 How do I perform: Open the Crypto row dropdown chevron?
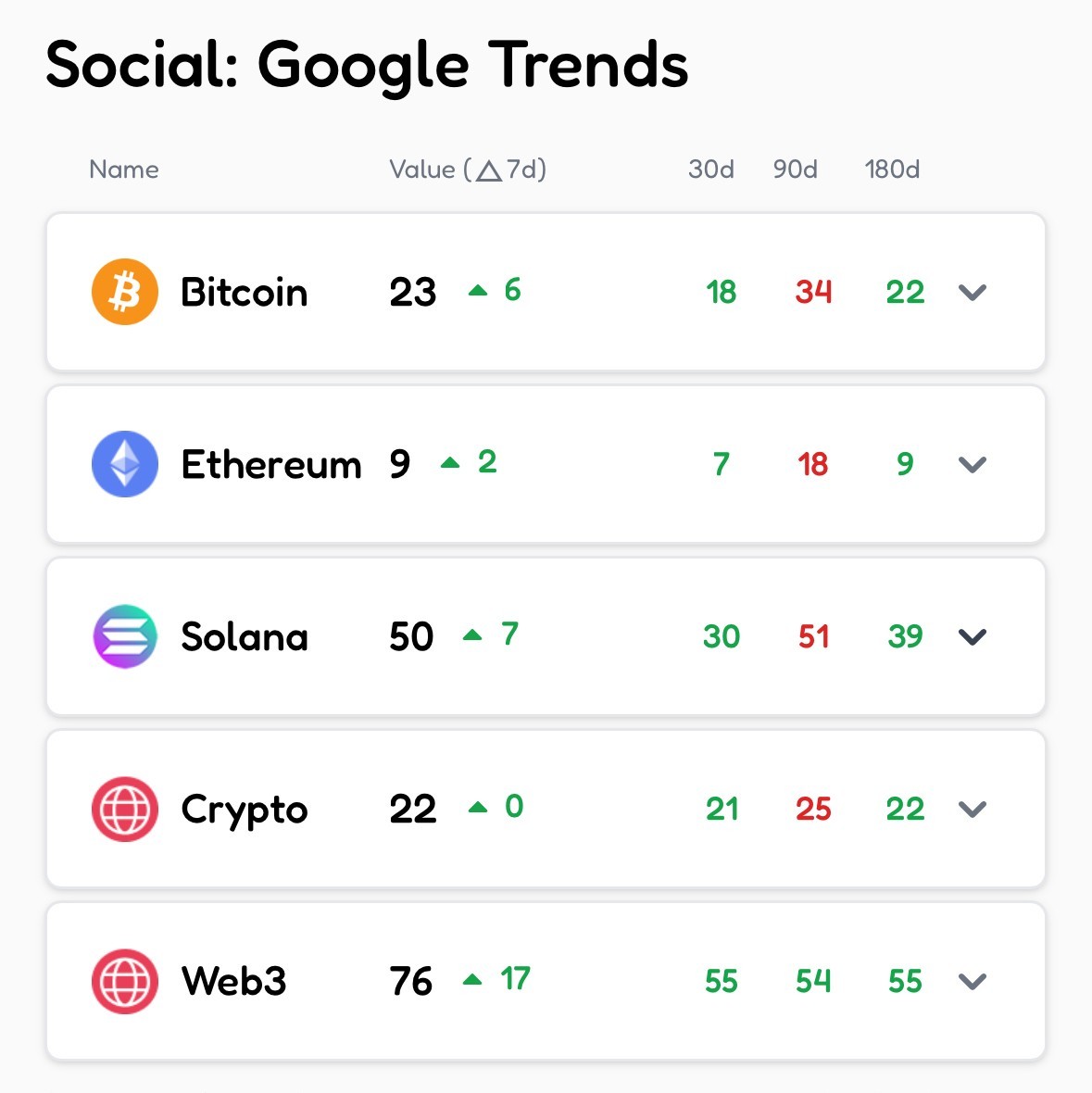point(973,810)
